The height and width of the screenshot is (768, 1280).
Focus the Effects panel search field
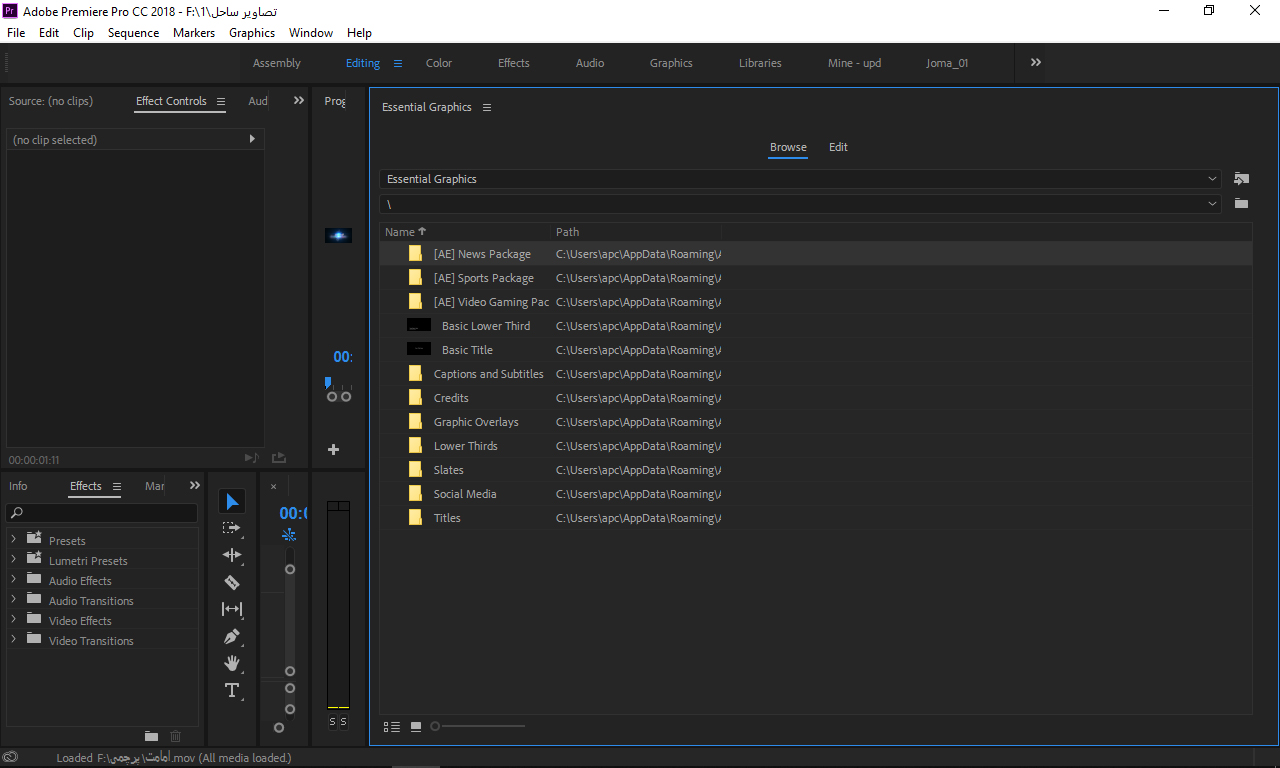click(x=102, y=513)
